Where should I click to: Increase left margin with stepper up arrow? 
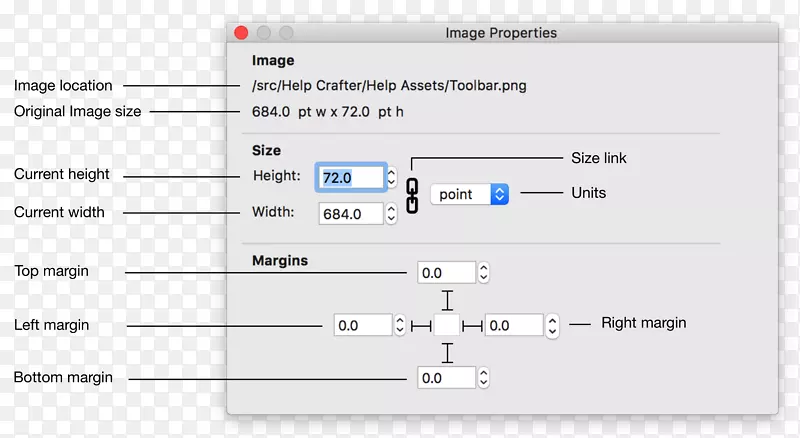(x=400, y=320)
